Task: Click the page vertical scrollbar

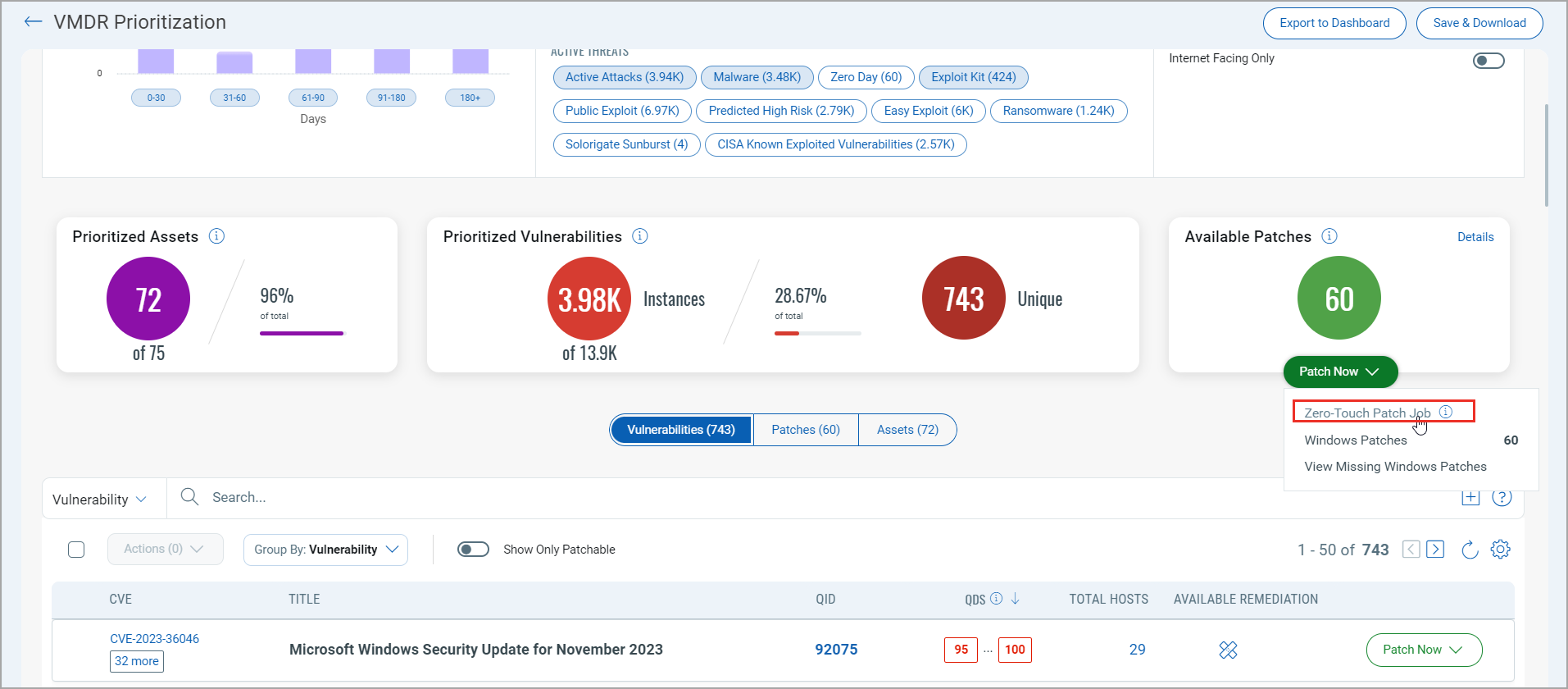Action: [1547, 156]
